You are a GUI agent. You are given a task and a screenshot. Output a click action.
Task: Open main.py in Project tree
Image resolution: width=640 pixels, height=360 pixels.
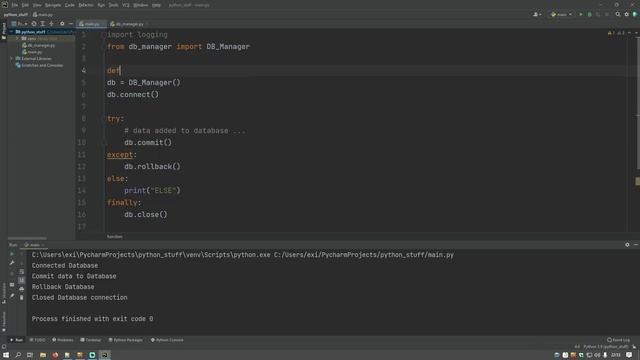[x=32, y=52]
